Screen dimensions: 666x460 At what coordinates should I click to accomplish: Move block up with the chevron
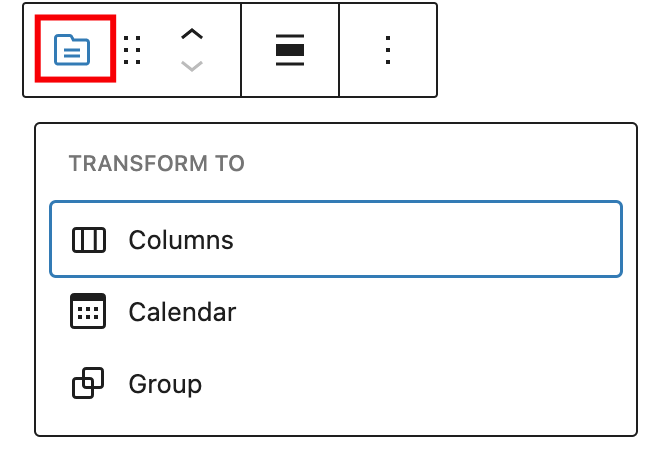(191, 34)
